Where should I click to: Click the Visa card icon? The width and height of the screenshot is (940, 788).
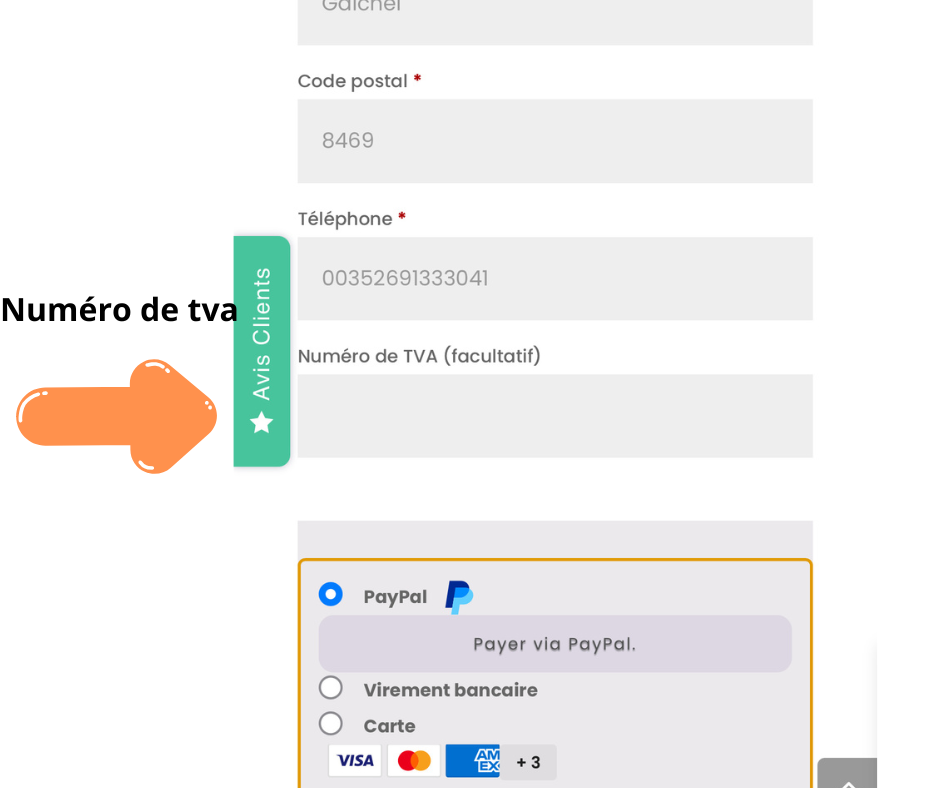point(355,761)
